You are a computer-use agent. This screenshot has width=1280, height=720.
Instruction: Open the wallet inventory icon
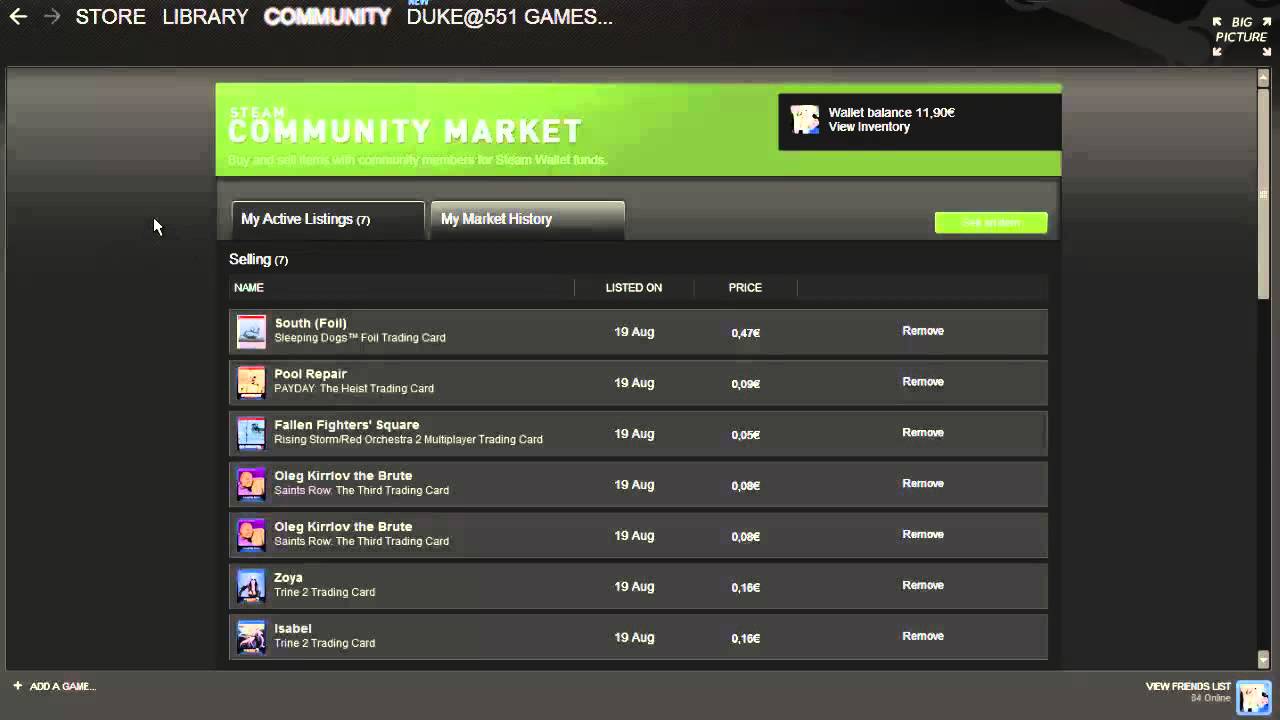tap(804, 120)
